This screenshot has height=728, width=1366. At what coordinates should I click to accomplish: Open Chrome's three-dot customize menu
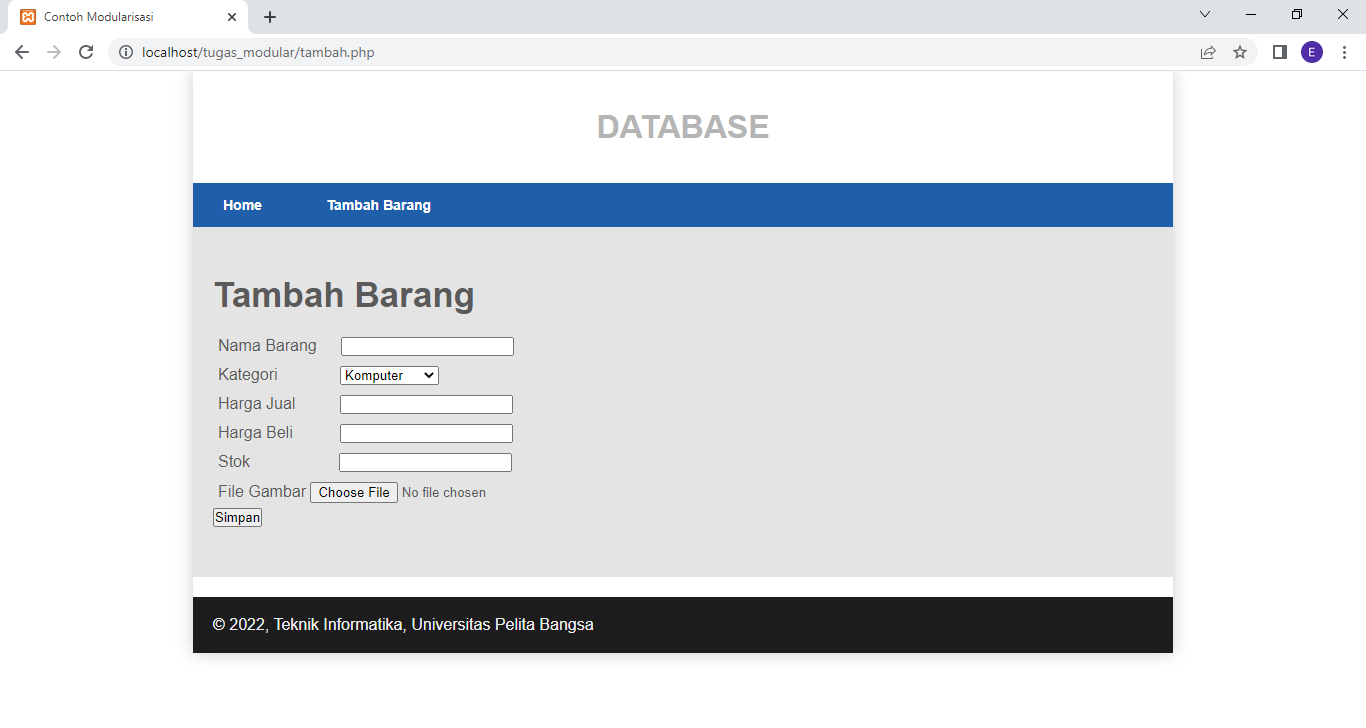point(1344,52)
